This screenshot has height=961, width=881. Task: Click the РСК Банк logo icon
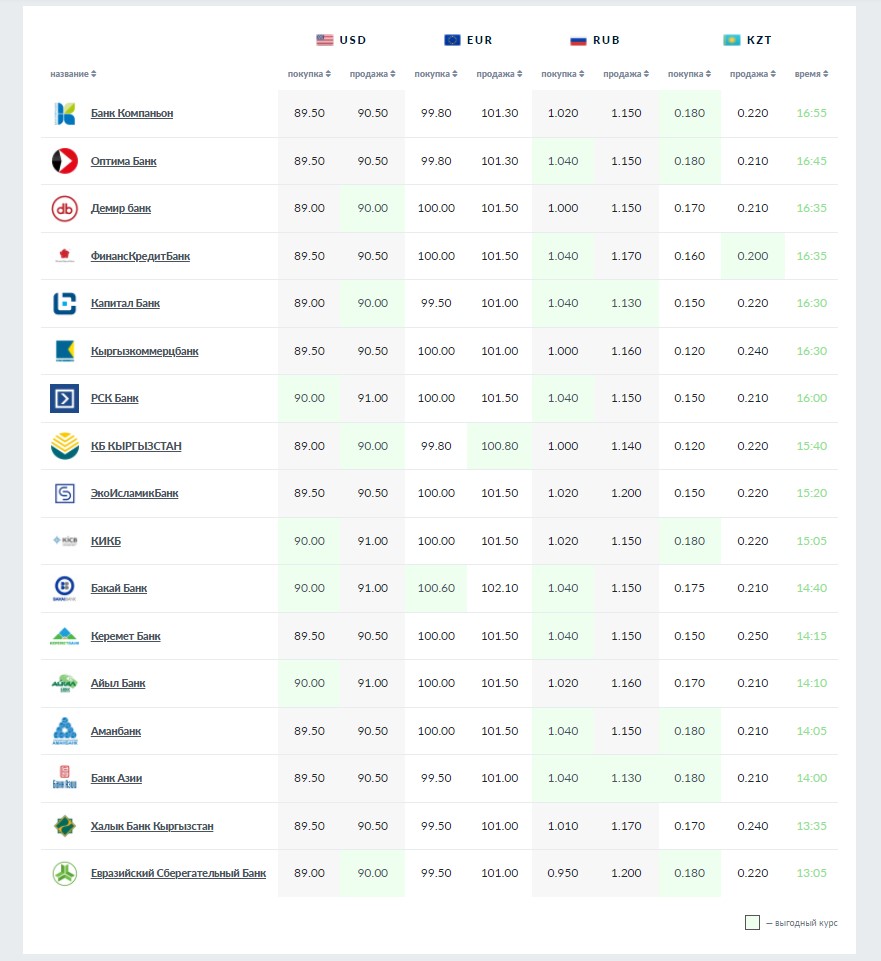[x=64, y=399]
